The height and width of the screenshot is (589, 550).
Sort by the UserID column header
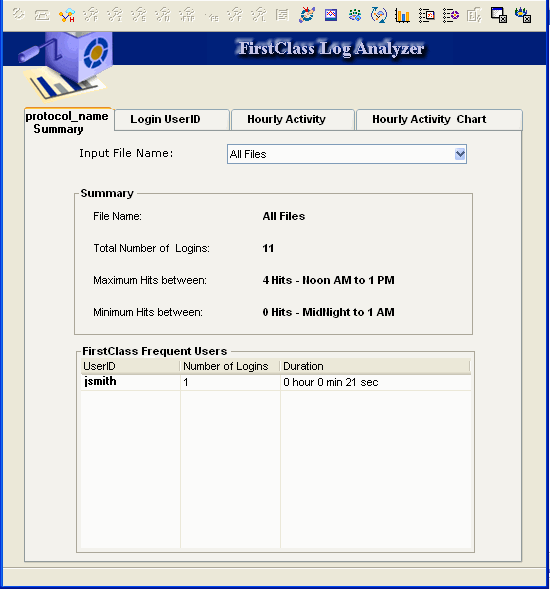pos(130,366)
